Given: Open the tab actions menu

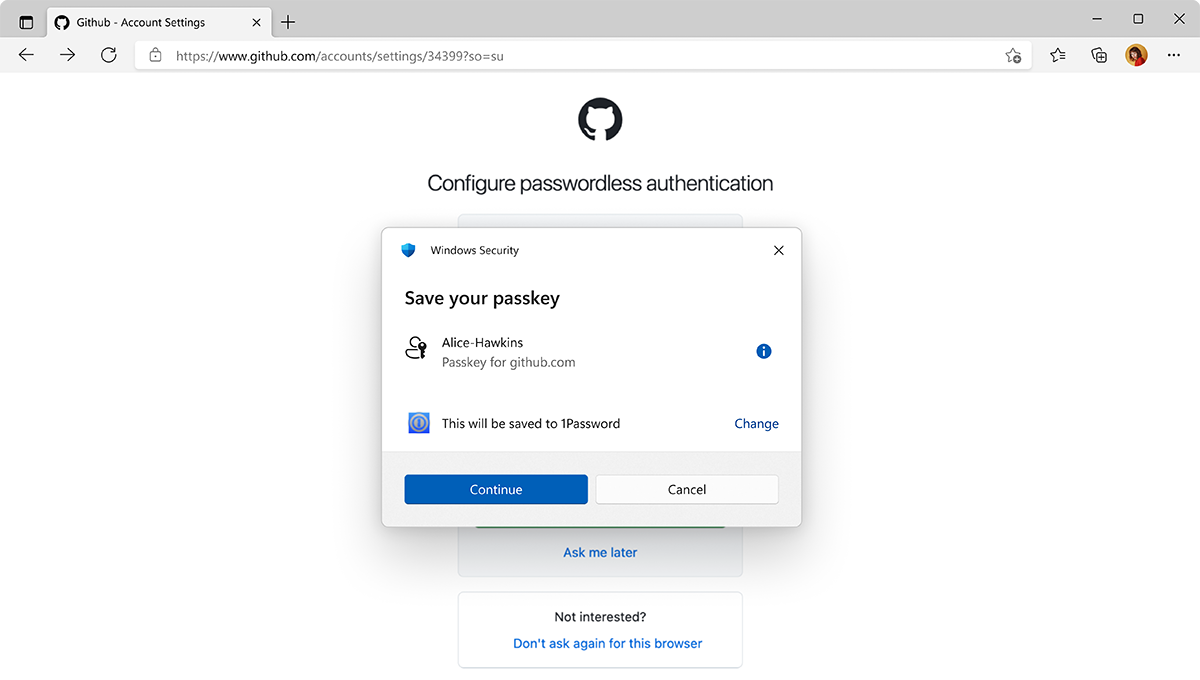Looking at the screenshot, I should [x=26, y=22].
